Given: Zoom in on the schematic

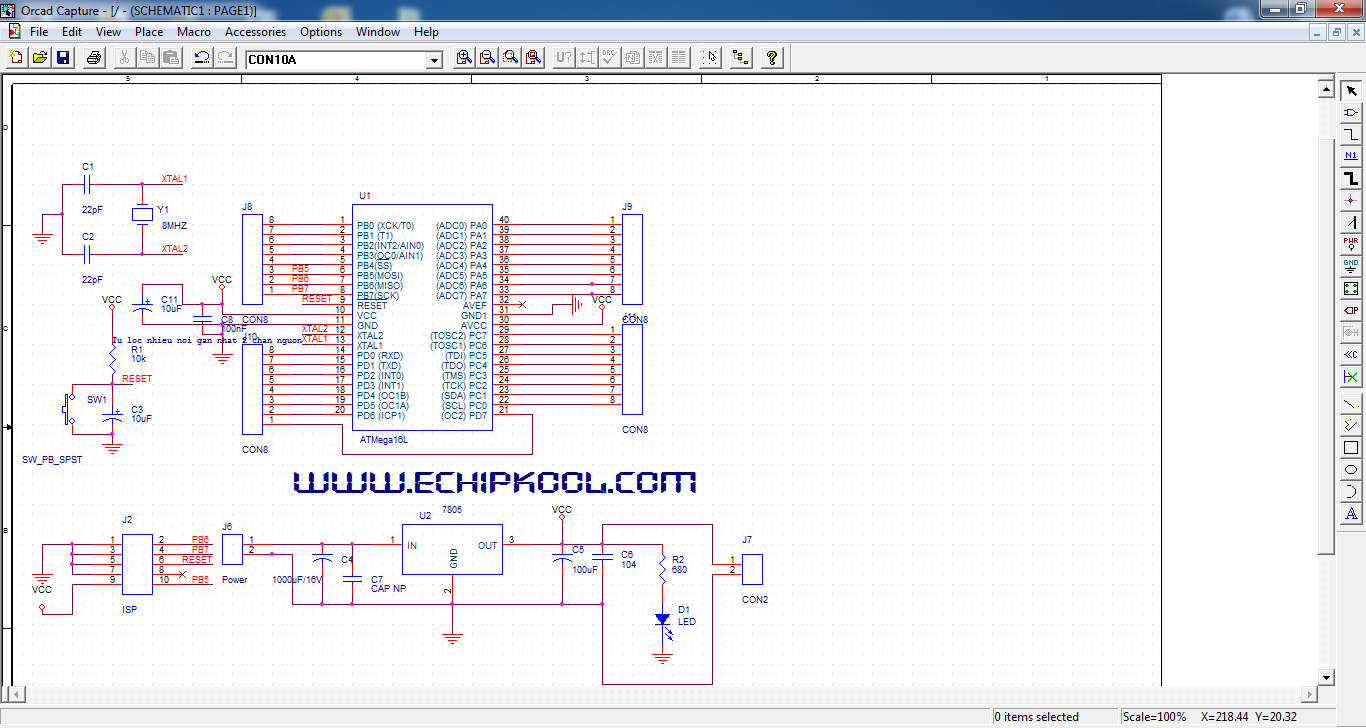Looking at the screenshot, I should pyautogui.click(x=464, y=58).
